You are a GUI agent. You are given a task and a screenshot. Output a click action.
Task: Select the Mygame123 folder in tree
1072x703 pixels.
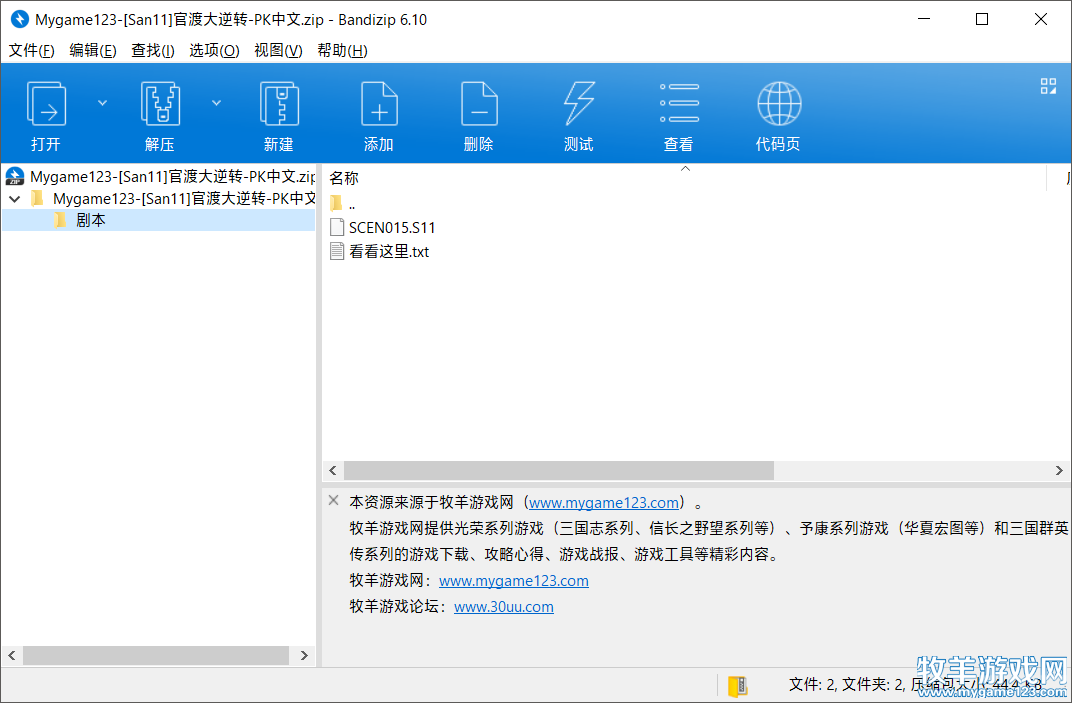tap(184, 198)
